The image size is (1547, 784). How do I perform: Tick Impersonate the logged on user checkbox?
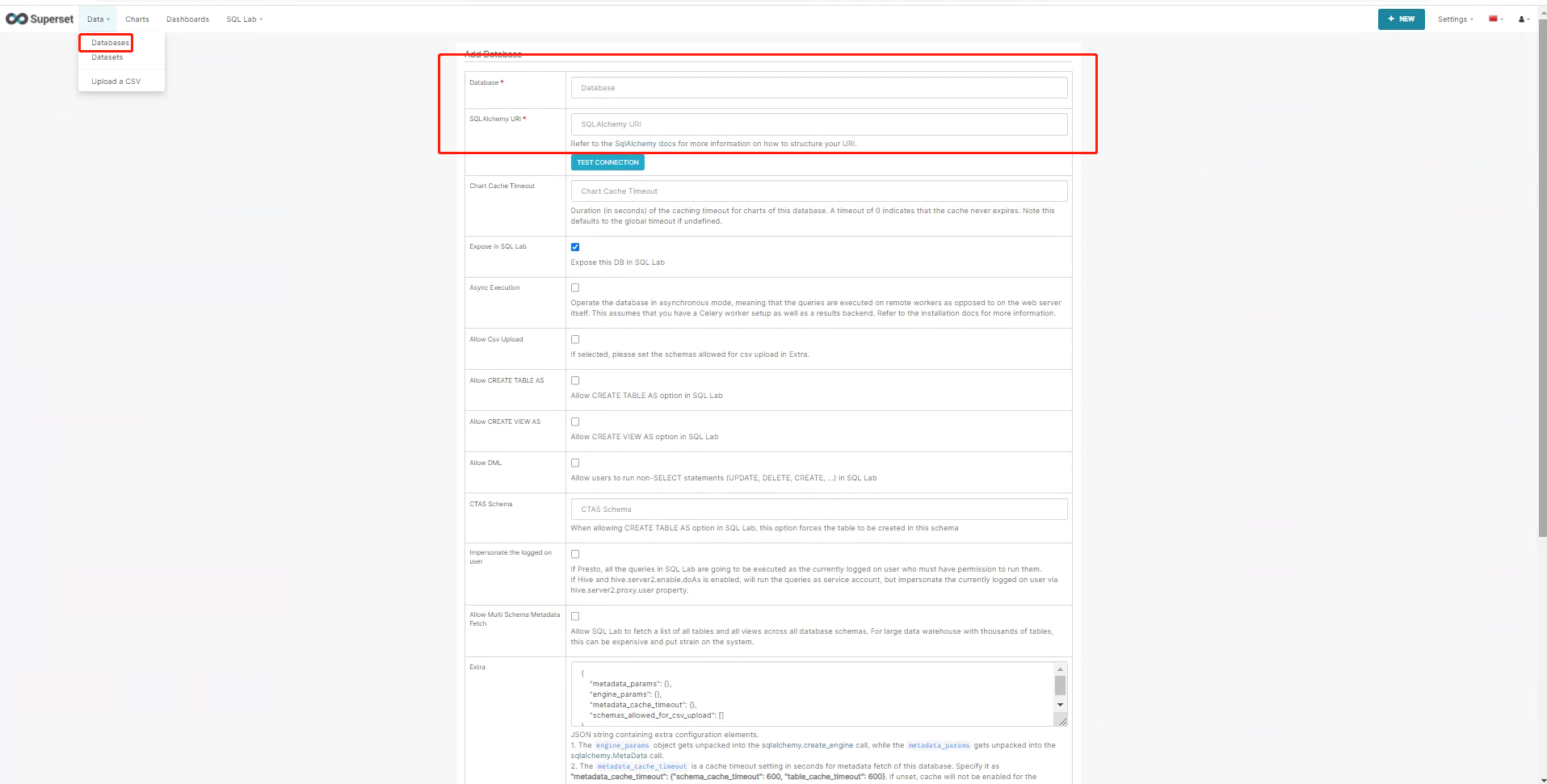(x=575, y=554)
